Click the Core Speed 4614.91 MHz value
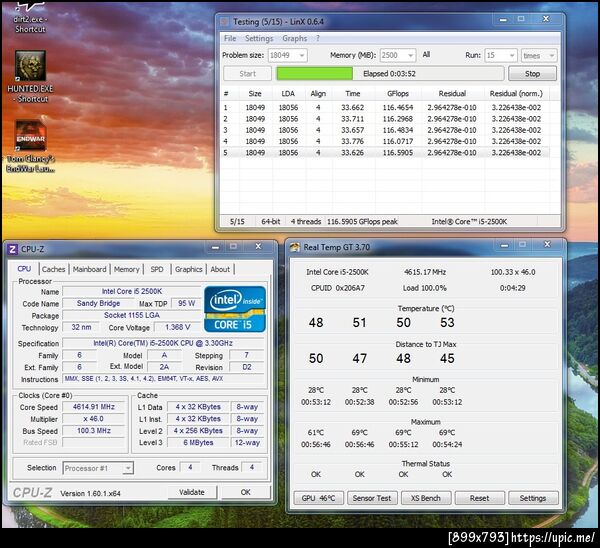Image resolution: width=600 pixels, height=548 pixels. point(94,407)
